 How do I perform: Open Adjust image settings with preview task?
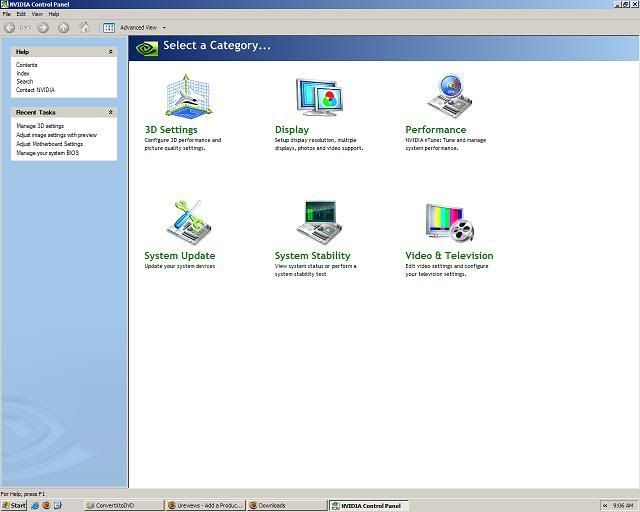(56, 135)
